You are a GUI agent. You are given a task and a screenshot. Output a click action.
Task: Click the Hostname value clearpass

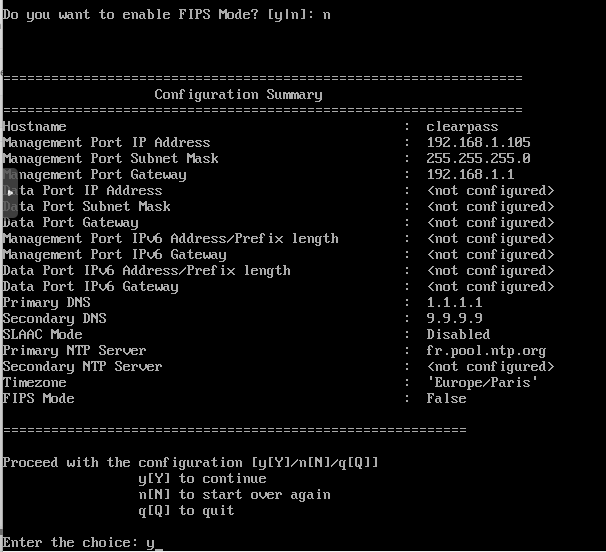(462, 127)
